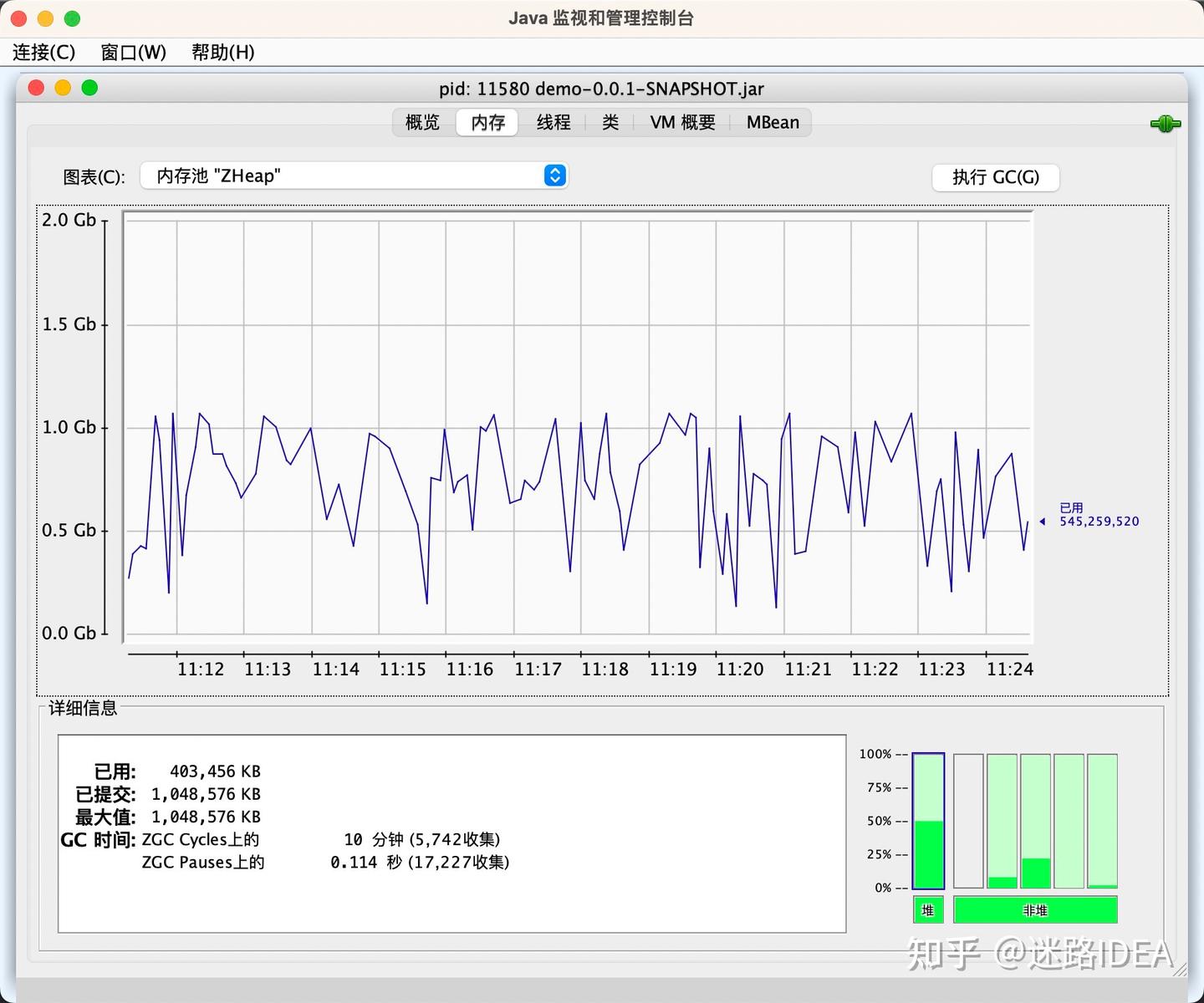The image size is (1204, 1003).
Task: Select the third non-heap memory pool bar
Action: pyautogui.click(x=1036, y=821)
